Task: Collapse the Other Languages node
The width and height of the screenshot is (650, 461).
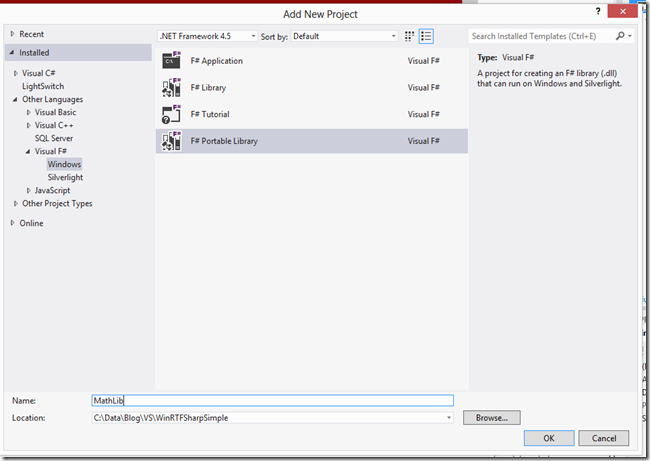Action: click(15, 99)
